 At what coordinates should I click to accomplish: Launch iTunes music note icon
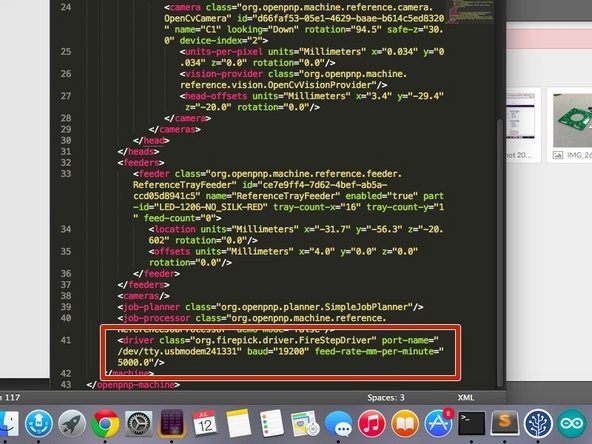372,424
